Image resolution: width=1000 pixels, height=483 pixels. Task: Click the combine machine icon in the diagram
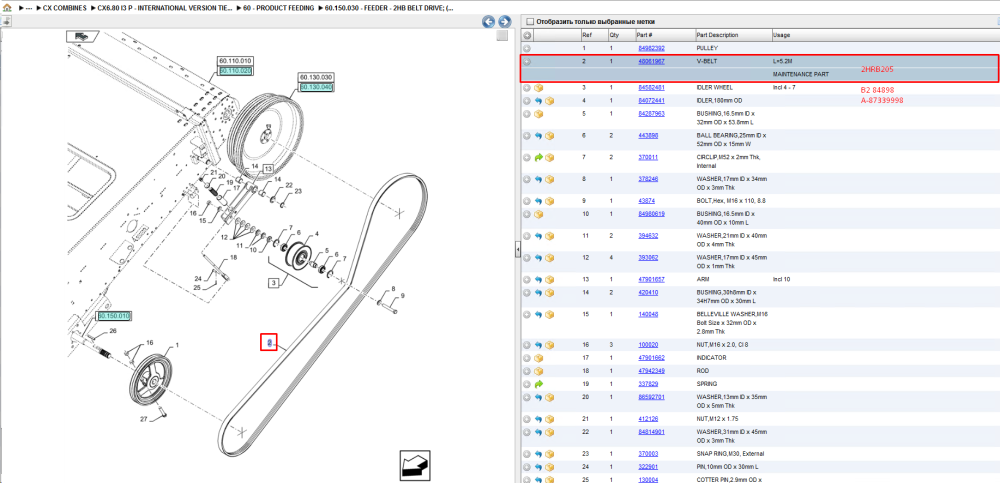click(81, 36)
